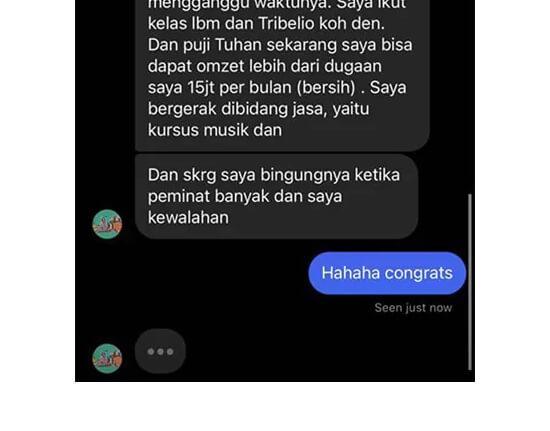Tap the avatar next to typing indicator

point(107,358)
